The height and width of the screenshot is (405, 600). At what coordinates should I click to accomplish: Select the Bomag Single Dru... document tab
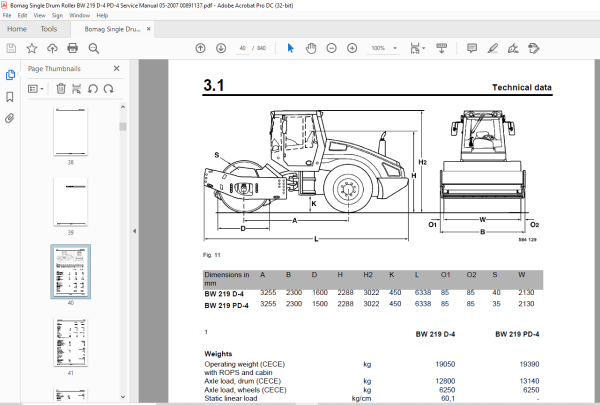112,29
